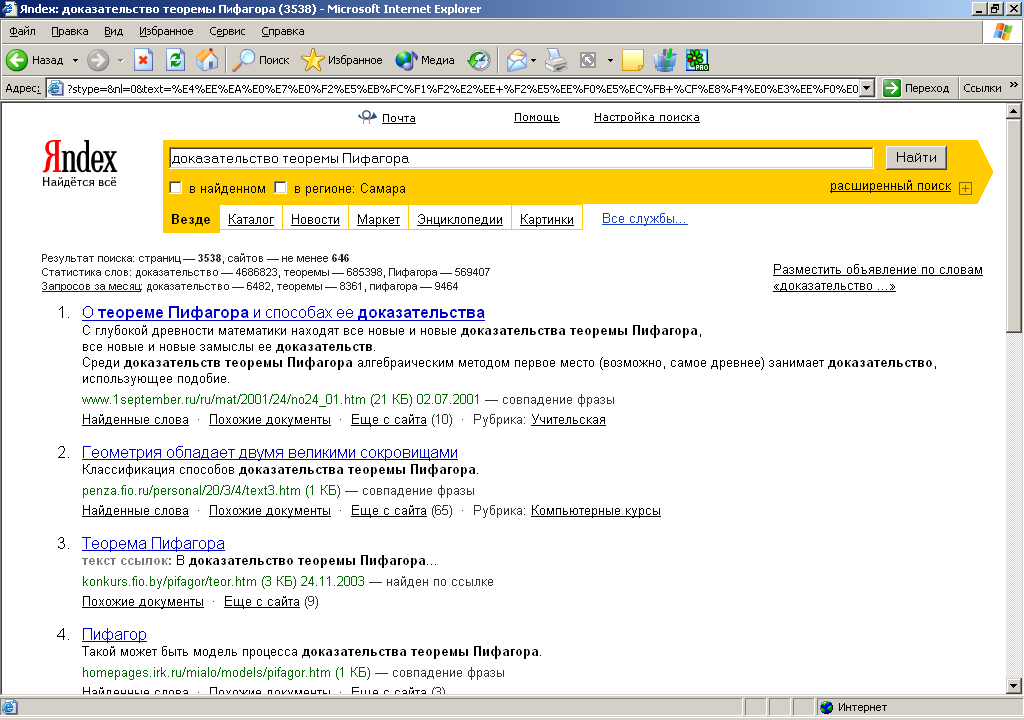Viewport: 1024px width, 720px height.
Task: Open the size button dropdown arrow
Action: pos(610,60)
